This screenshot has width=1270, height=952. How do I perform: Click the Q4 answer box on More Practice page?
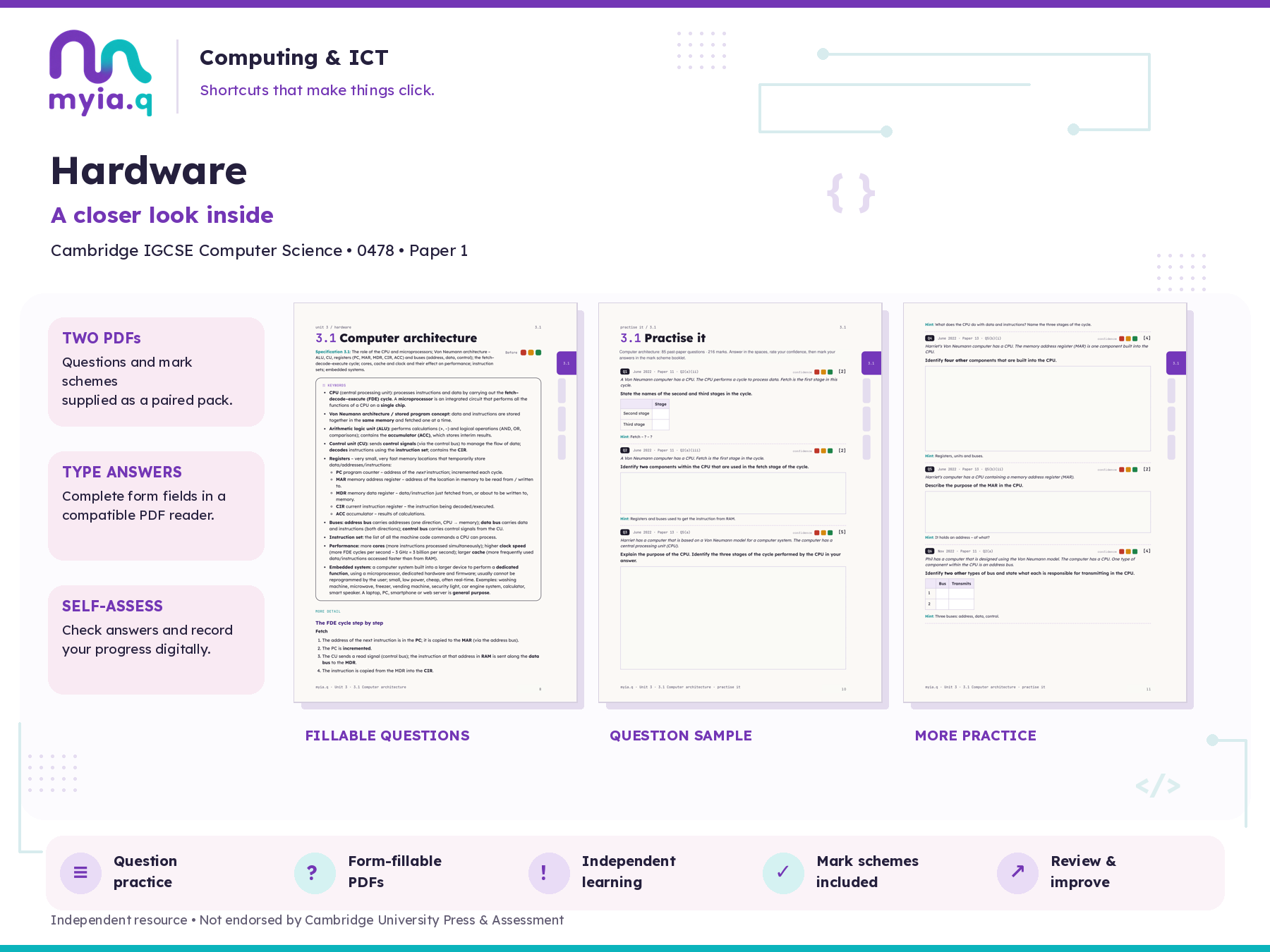[1038, 408]
